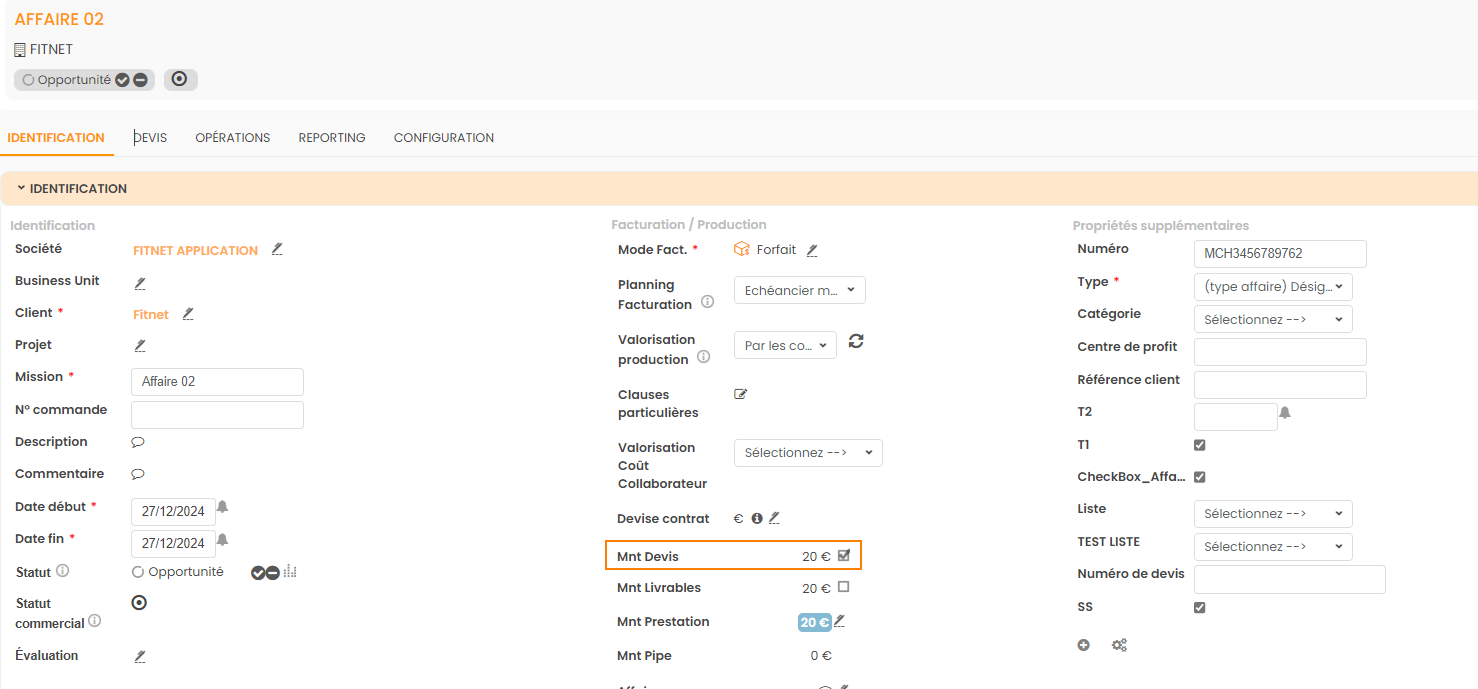Expand the Catégorie dropdown
The height and width of the screenshot is (689, 1478).
point(1273,319)
